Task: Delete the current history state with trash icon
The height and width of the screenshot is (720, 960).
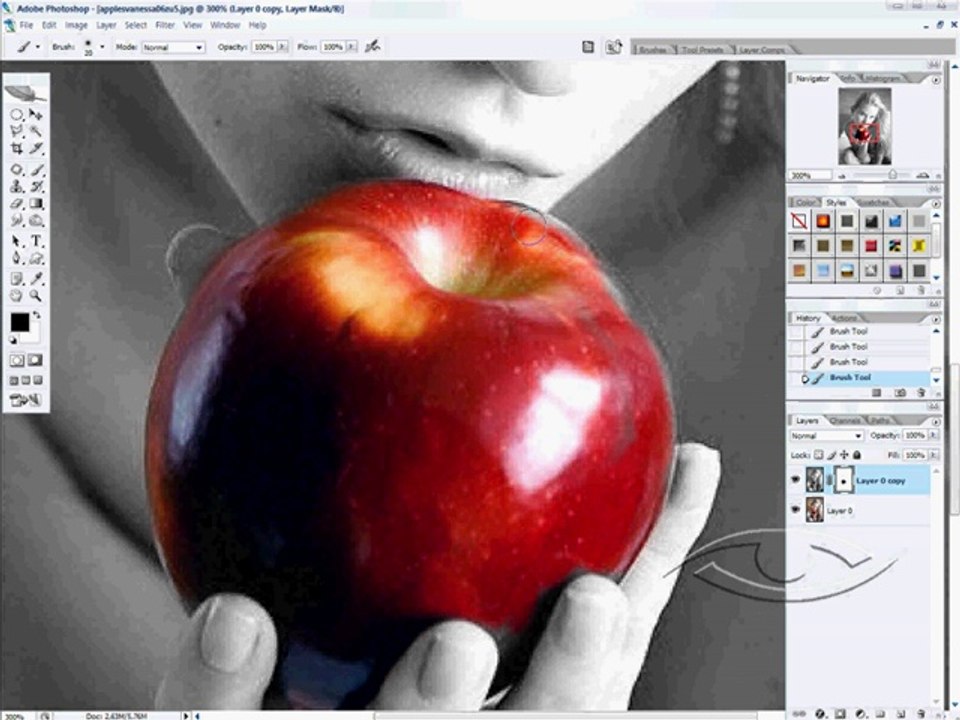Action: pyautogui.click(x=921, y=392)
